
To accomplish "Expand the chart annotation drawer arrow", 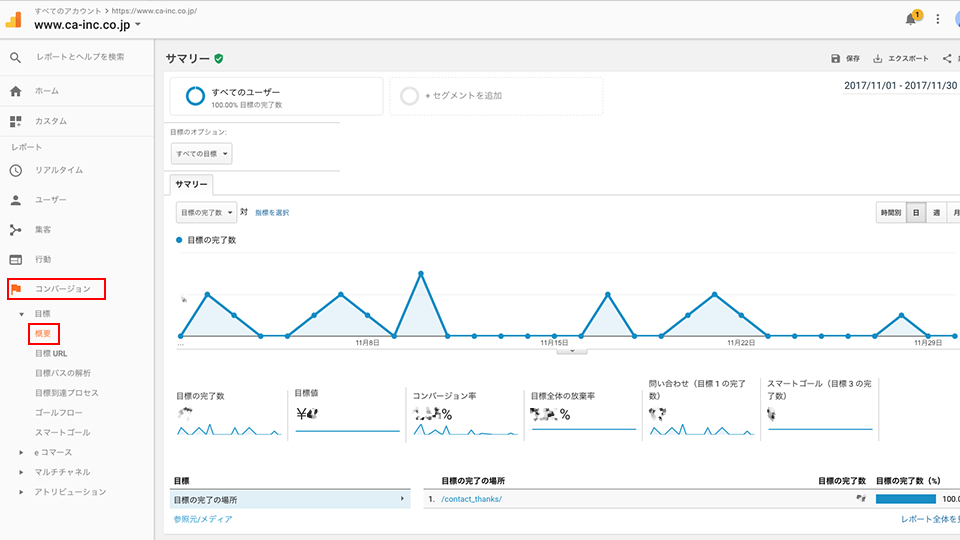I will tap(572, 351).
